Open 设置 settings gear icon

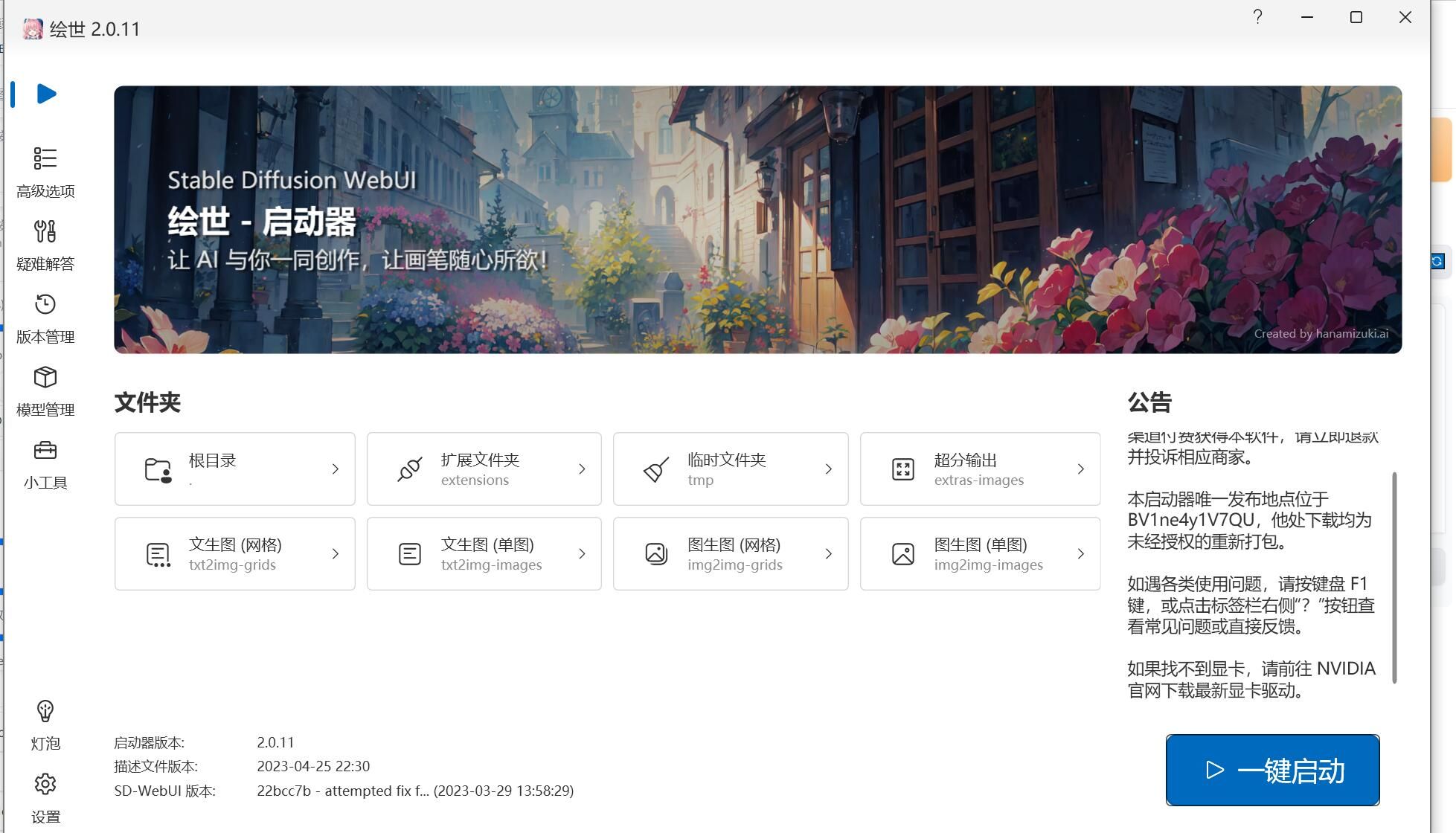point(45,785)
